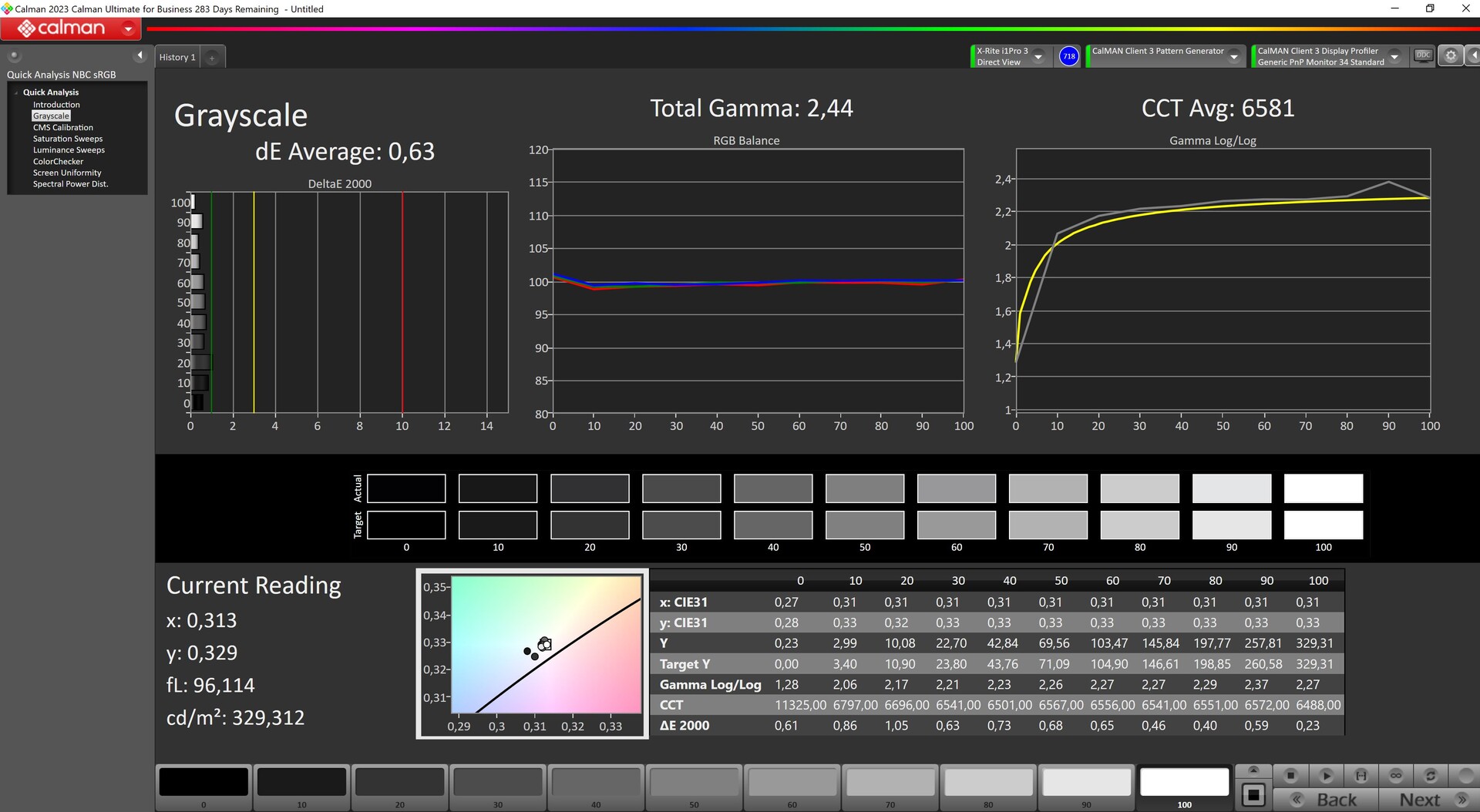This screenshot has width=1480, height=812.
Task: Click the single-read bracket icon
Action: tap(1361, 775)
